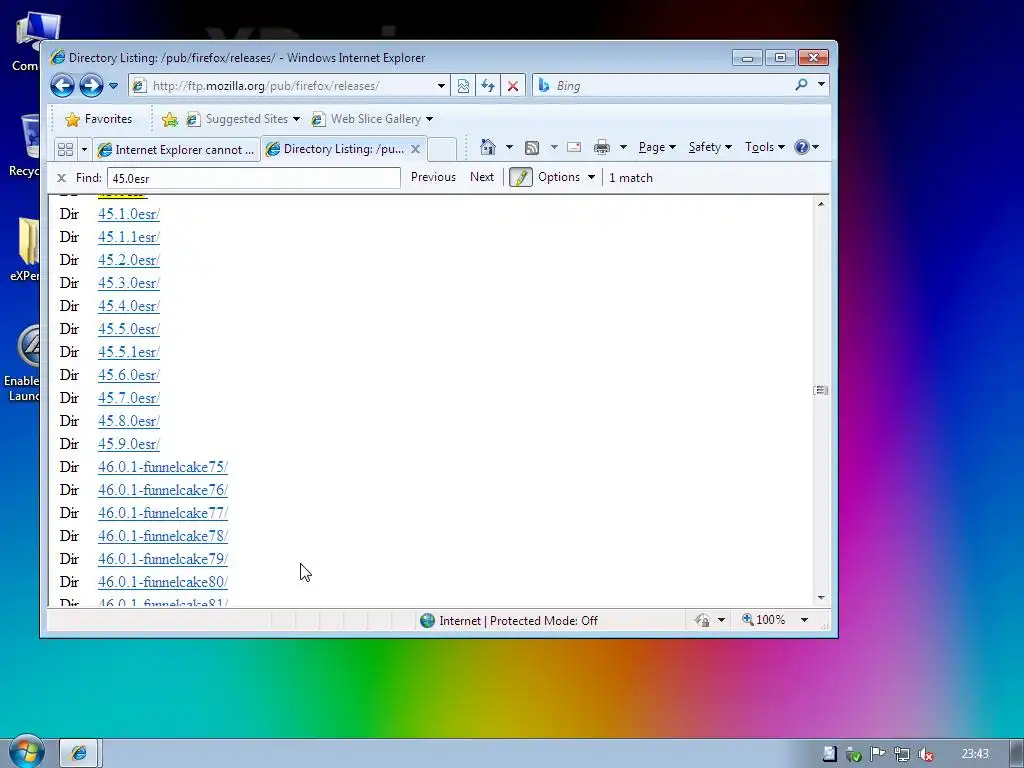Open the 45.9.0esr/ directory link
The height and width of the screenshot is (768, 1024).
point(129,444)
